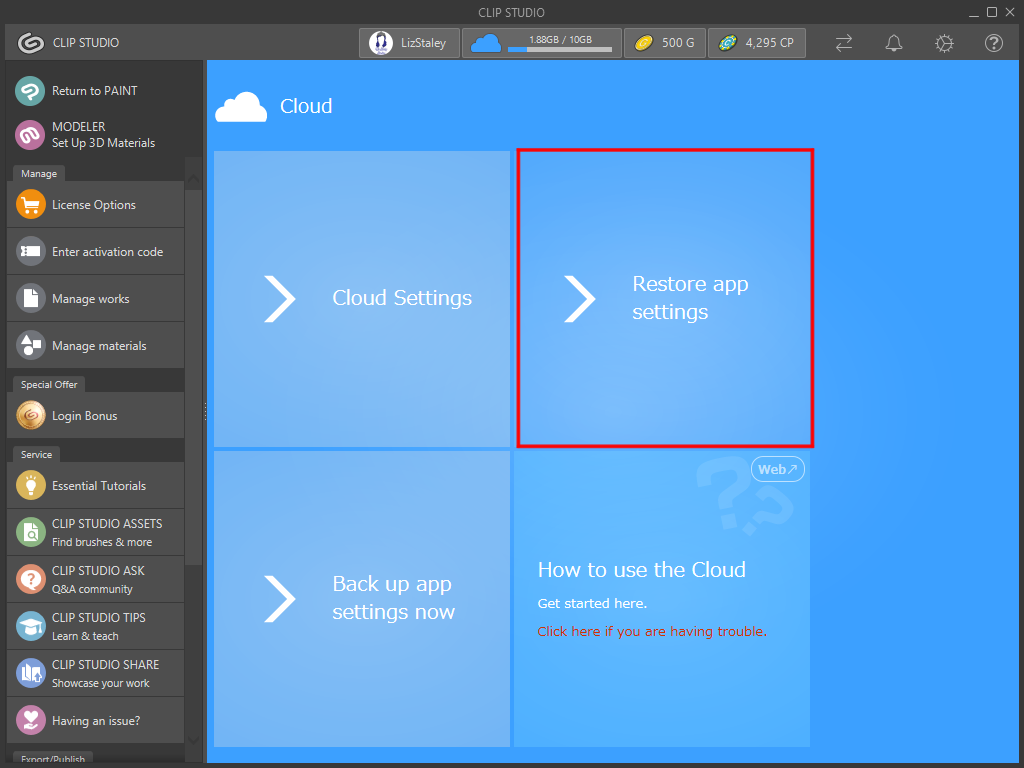Click the Return to PAINT icon
Screen dimensions: 1024x768
coord(30,91)
